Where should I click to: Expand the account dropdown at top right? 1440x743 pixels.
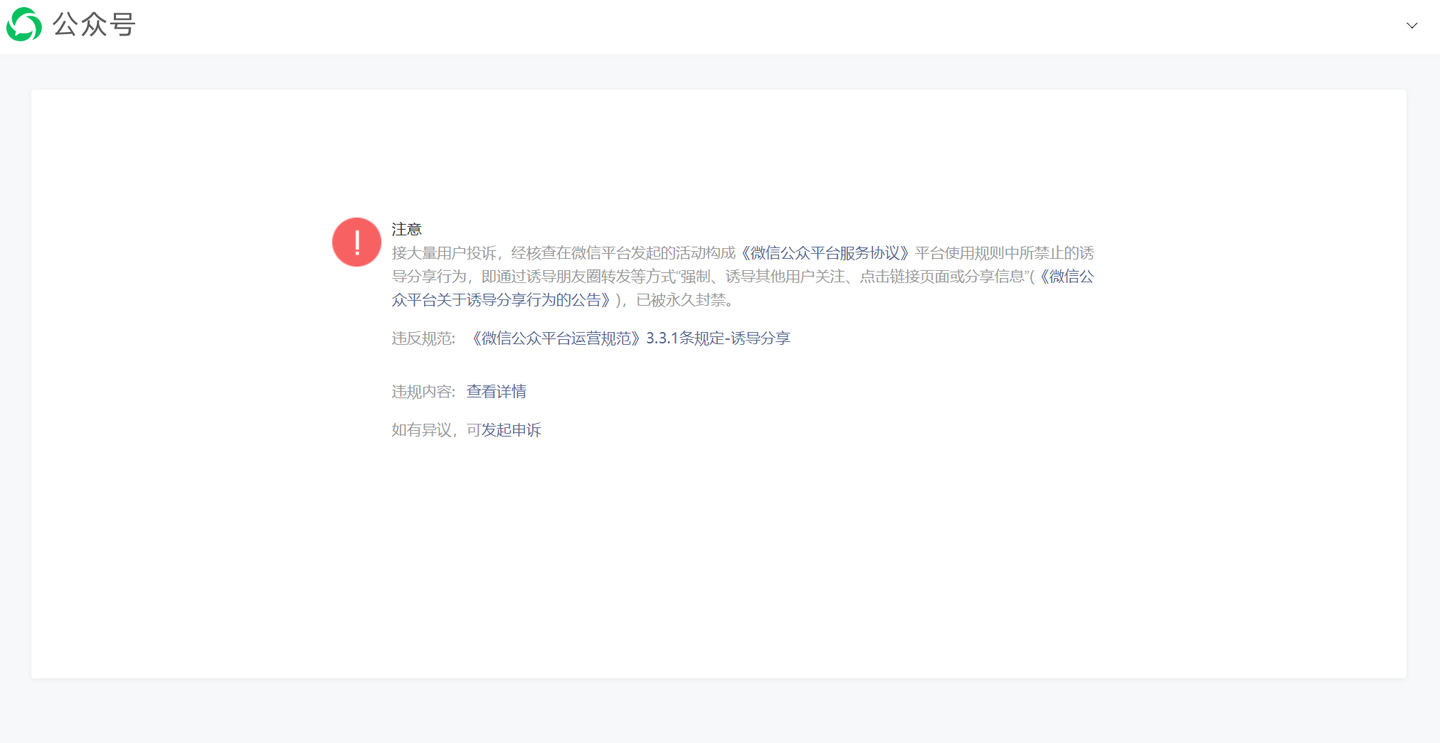click(x=1411, y=26)
